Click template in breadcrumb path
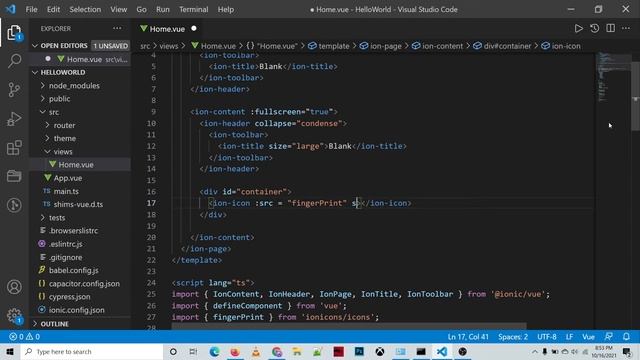Image resolution: width=640 pixels, height=360 pixels. click(x=334, y=46)
